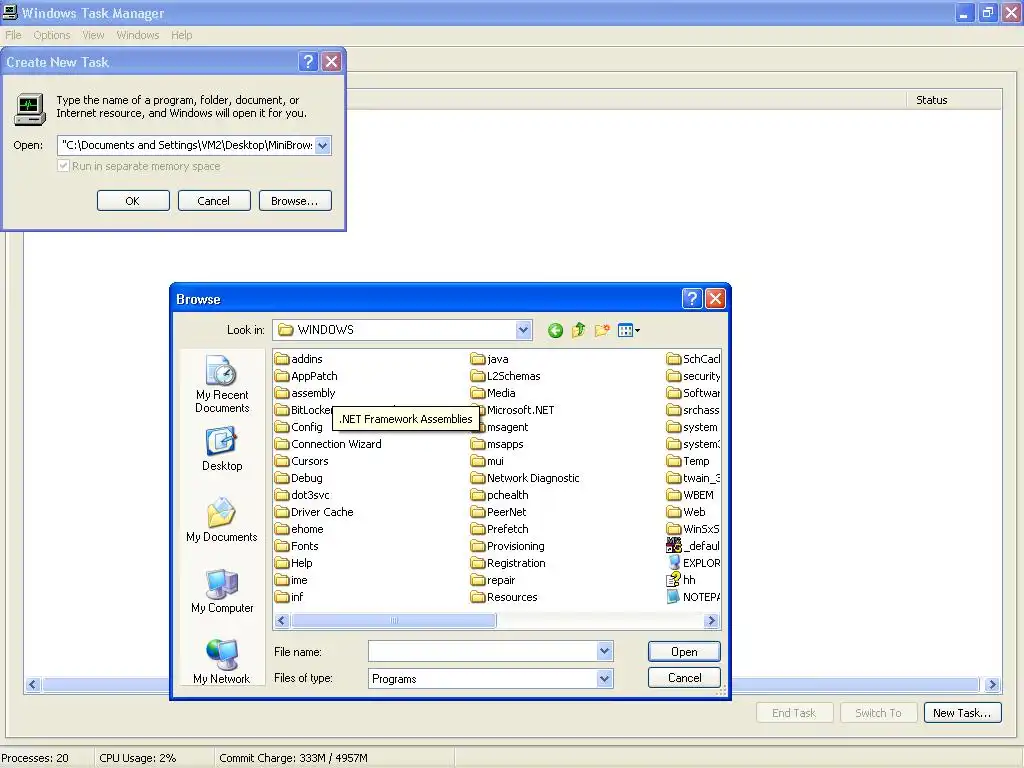1024x768 pixels.
Task: Select the Fonts folder
Action: [297, 546]
